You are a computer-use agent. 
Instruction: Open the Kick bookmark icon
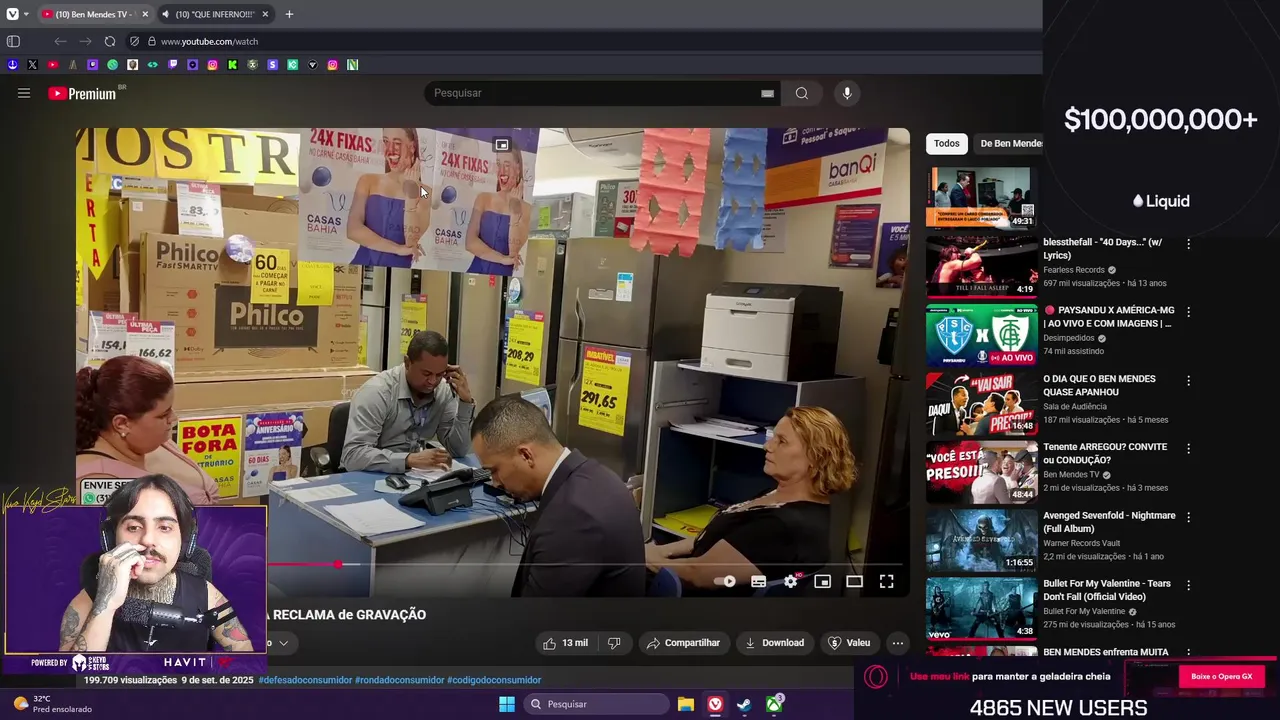(232, 65)
